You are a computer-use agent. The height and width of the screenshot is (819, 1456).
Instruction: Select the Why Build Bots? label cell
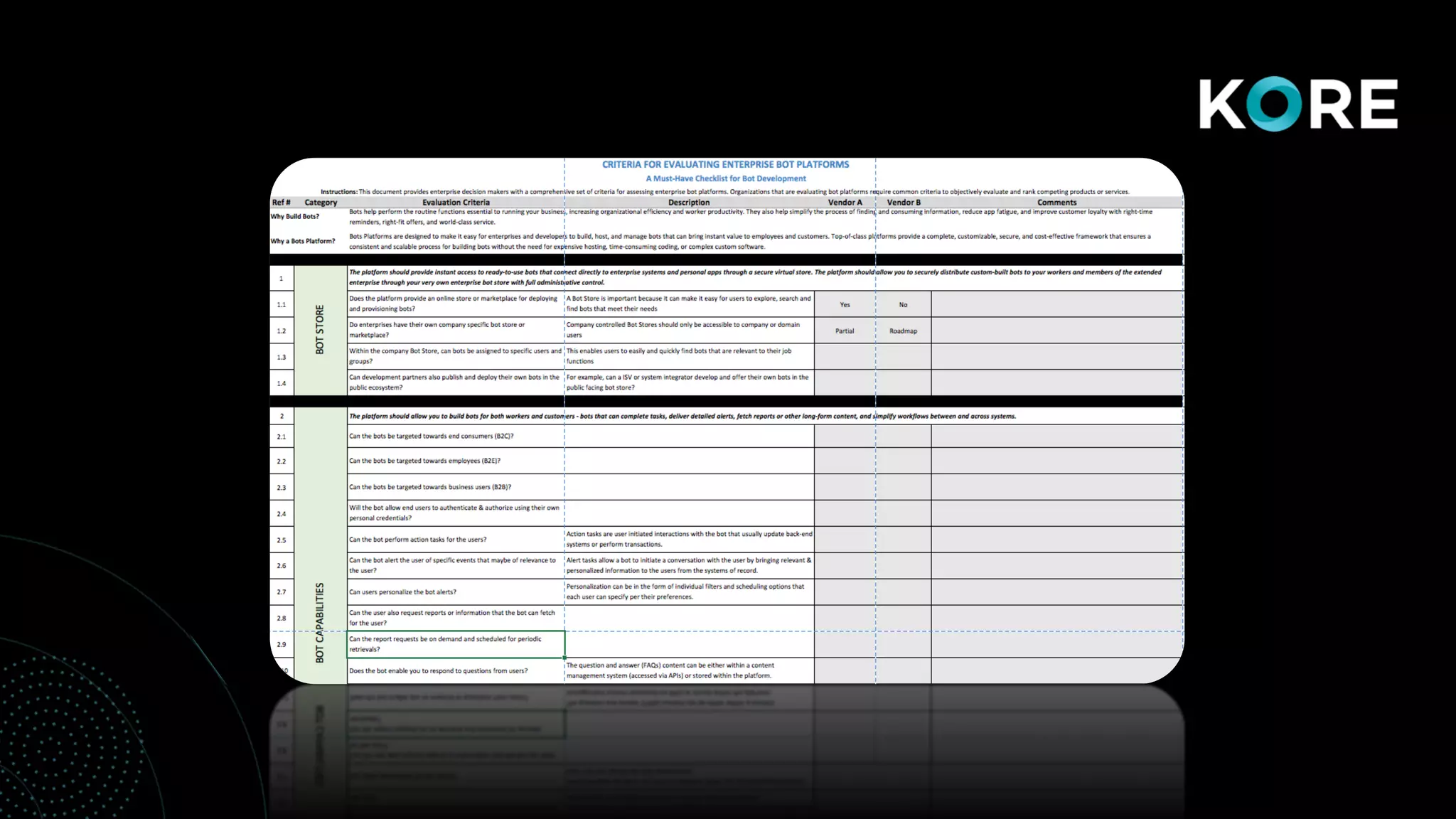[296, 216]
